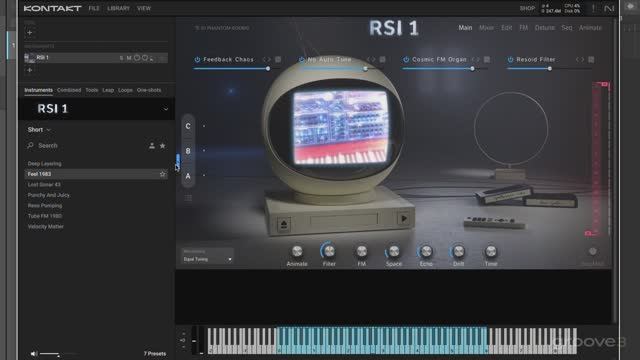Switch to the Detune page
This screenshot has height=360, width=640.
point(545,28)
